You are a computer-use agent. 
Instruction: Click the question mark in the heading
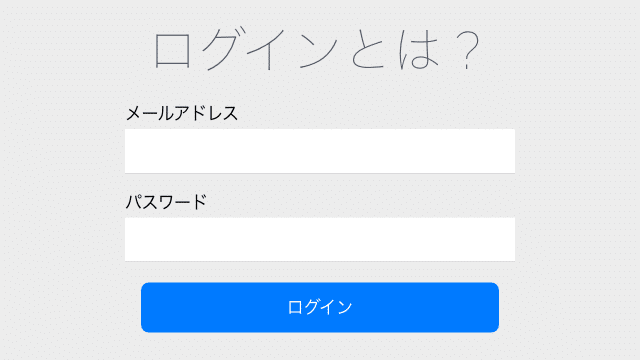click(468, 50)
